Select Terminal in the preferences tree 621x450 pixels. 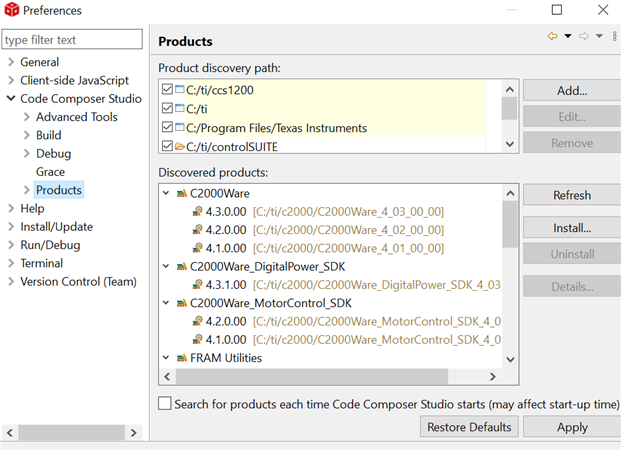coord(42,263)
